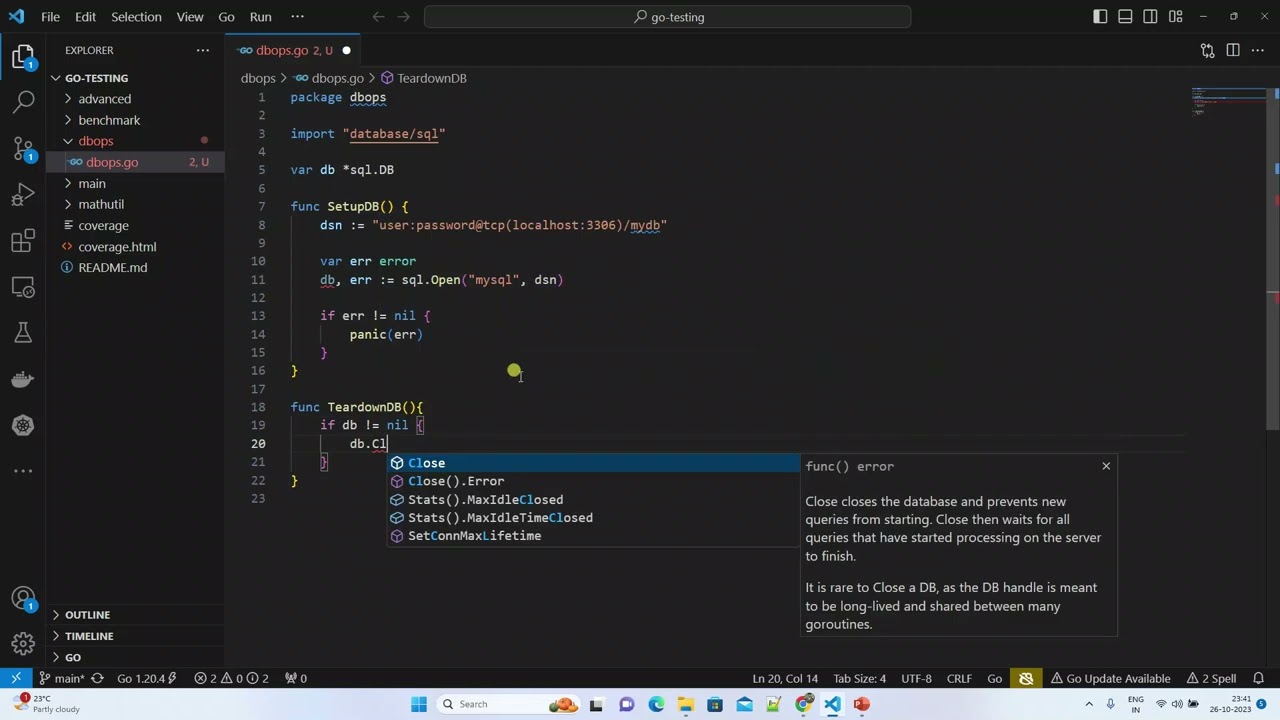Open the File menu

(x=50, y=17)
